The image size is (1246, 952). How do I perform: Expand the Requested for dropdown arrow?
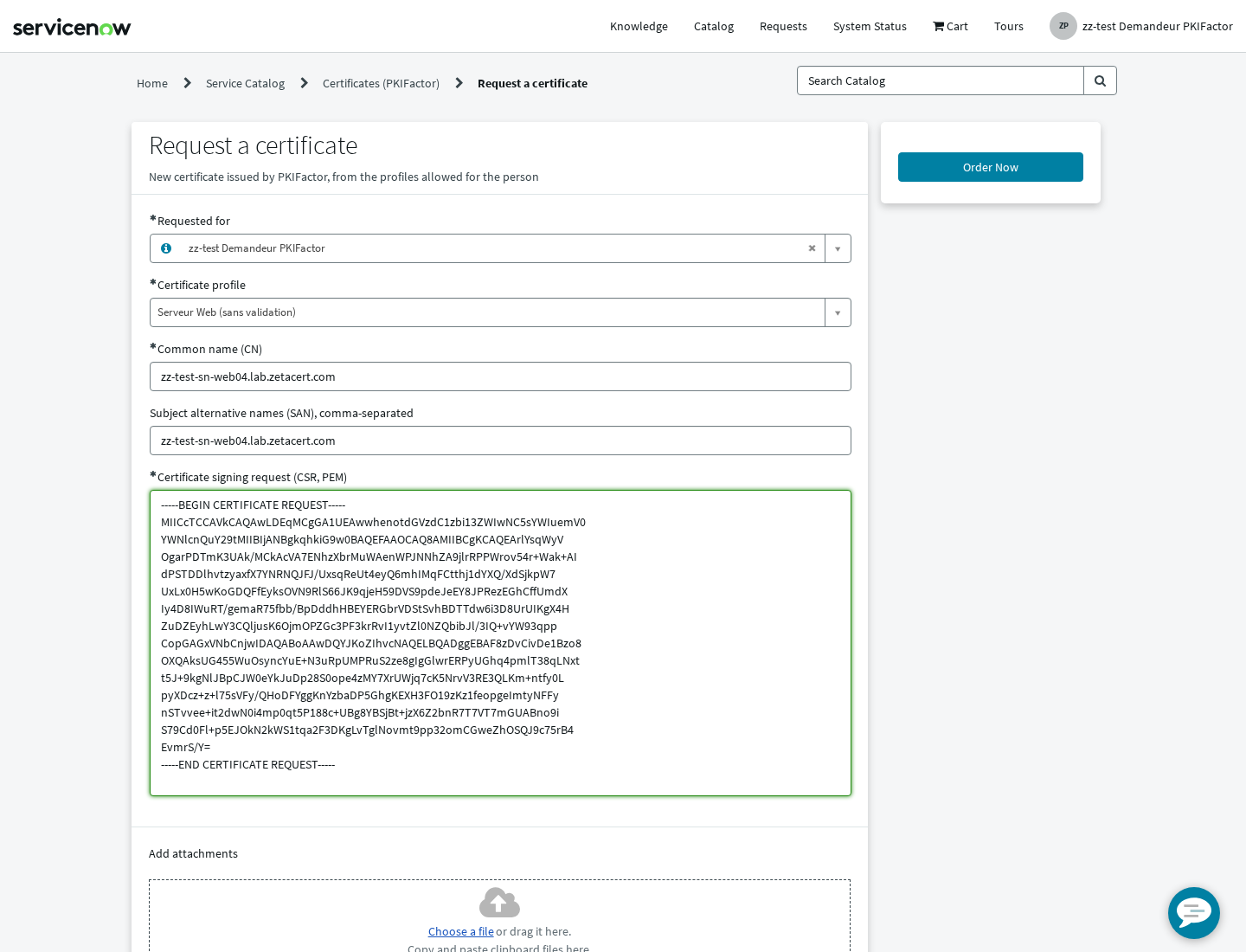838,248
